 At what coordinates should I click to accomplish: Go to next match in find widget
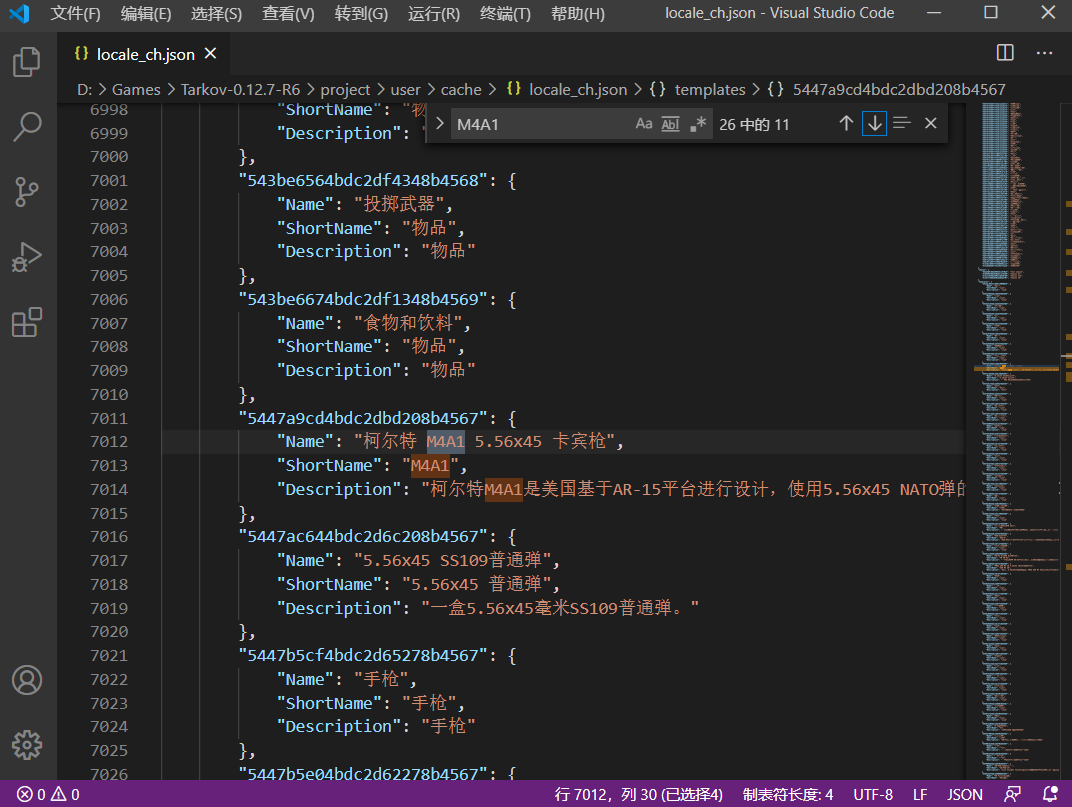click(874, 123)
